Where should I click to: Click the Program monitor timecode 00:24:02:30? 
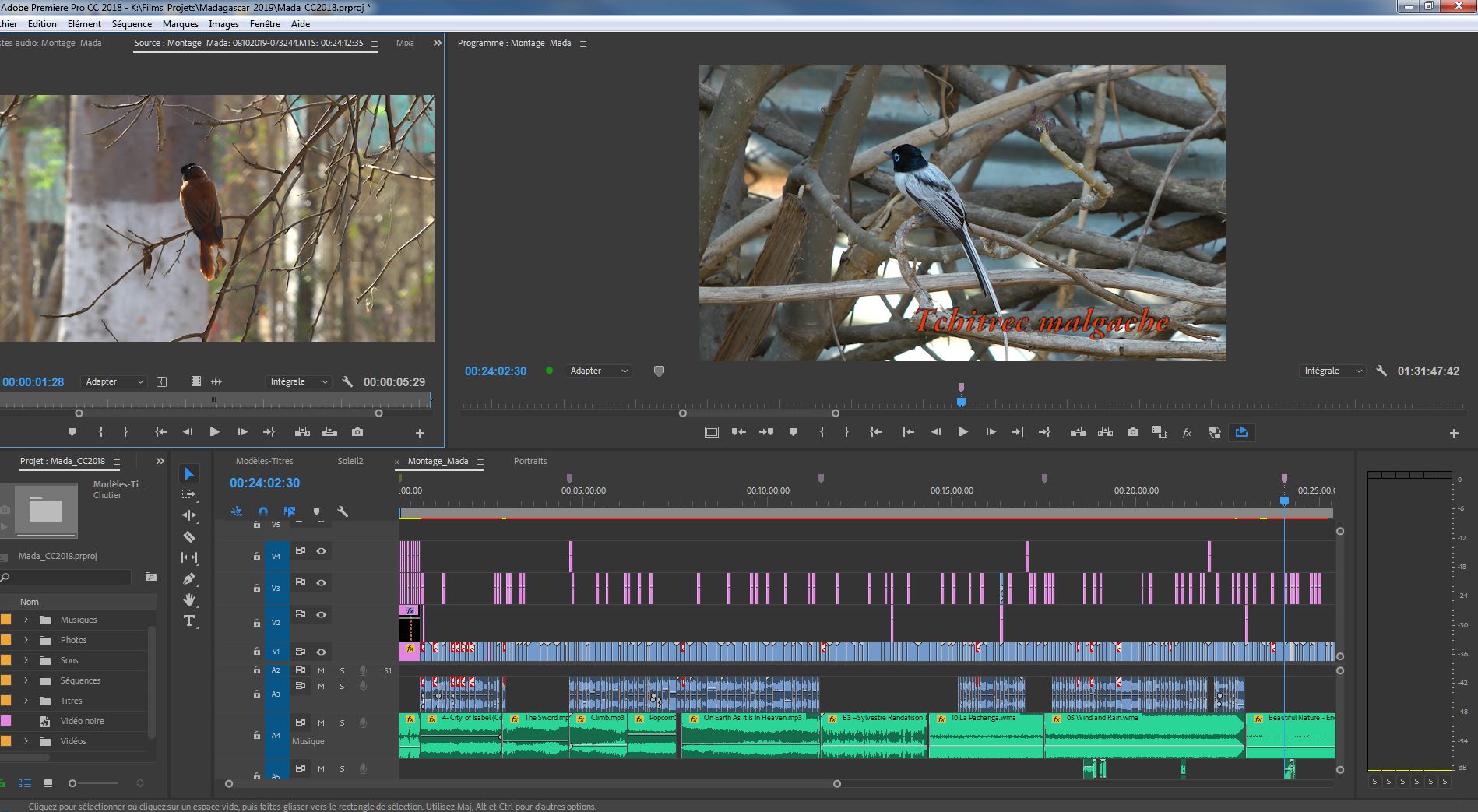click(495, 371)
